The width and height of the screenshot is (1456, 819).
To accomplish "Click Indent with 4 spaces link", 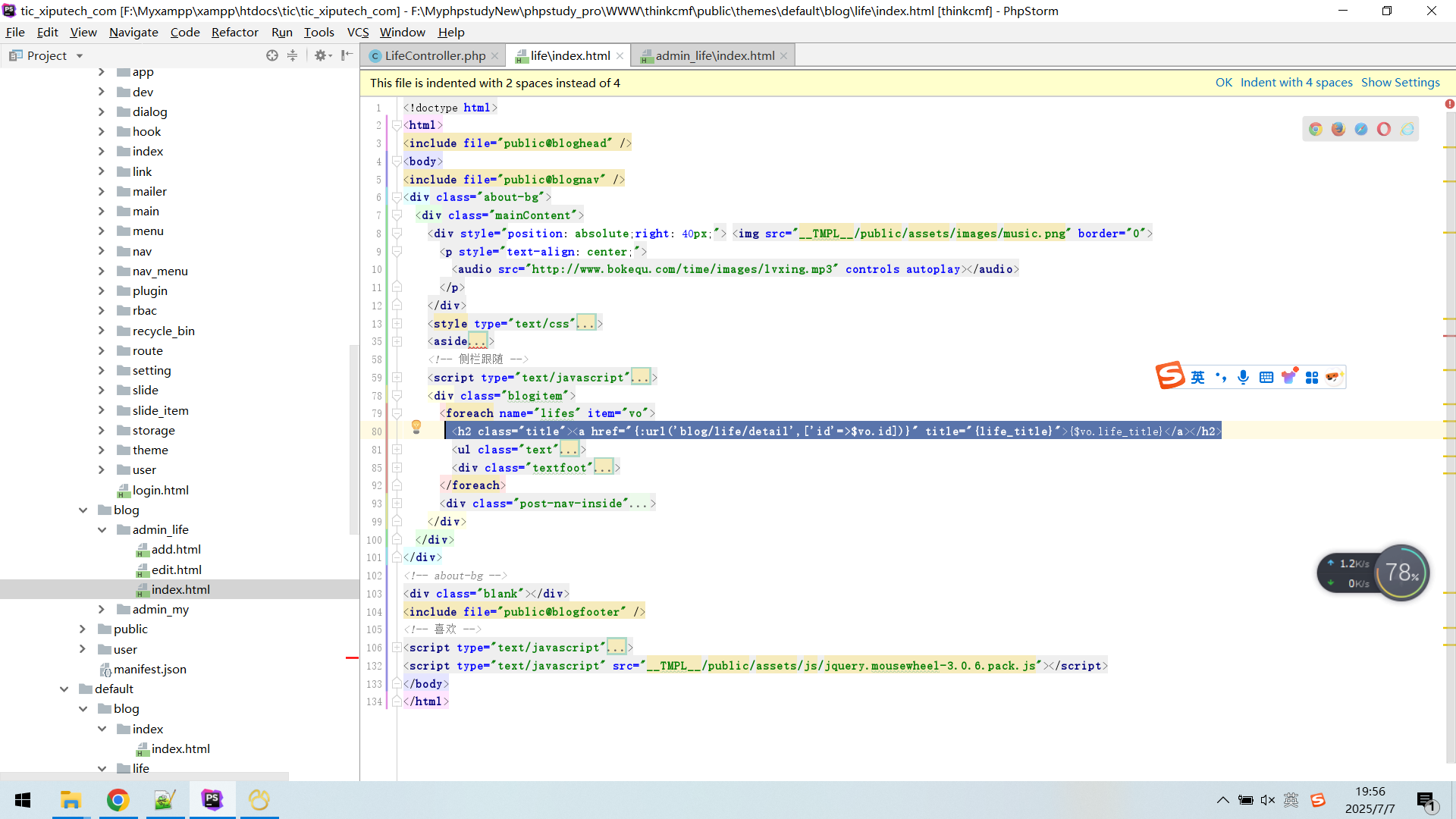I will click(x=1295, y=82).
